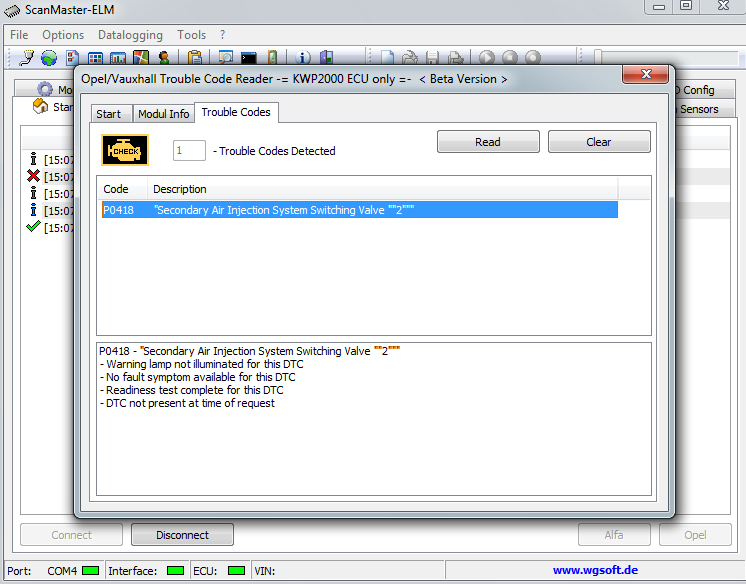This screenshot has width=746, height=584.
Task: Click the cable connect icon in toolbar
Action: point(27,58)
